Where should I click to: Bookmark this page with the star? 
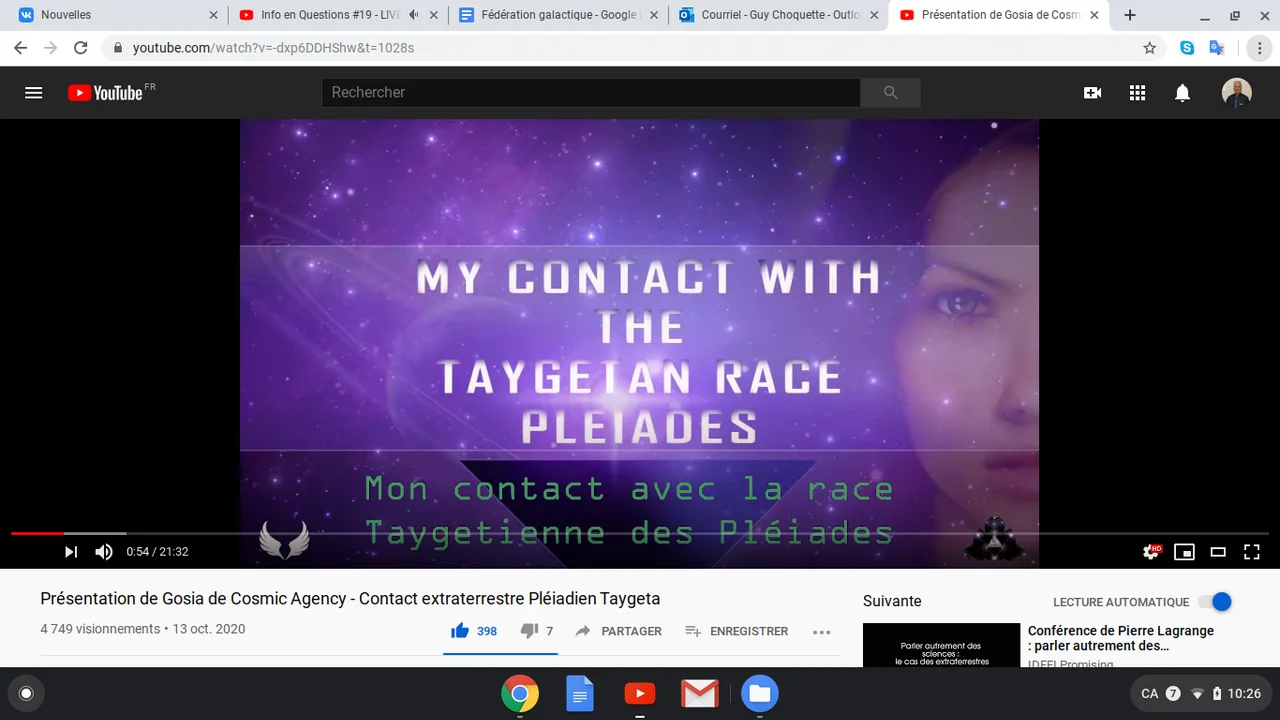pyautogui.click(x=1150, y=48)
